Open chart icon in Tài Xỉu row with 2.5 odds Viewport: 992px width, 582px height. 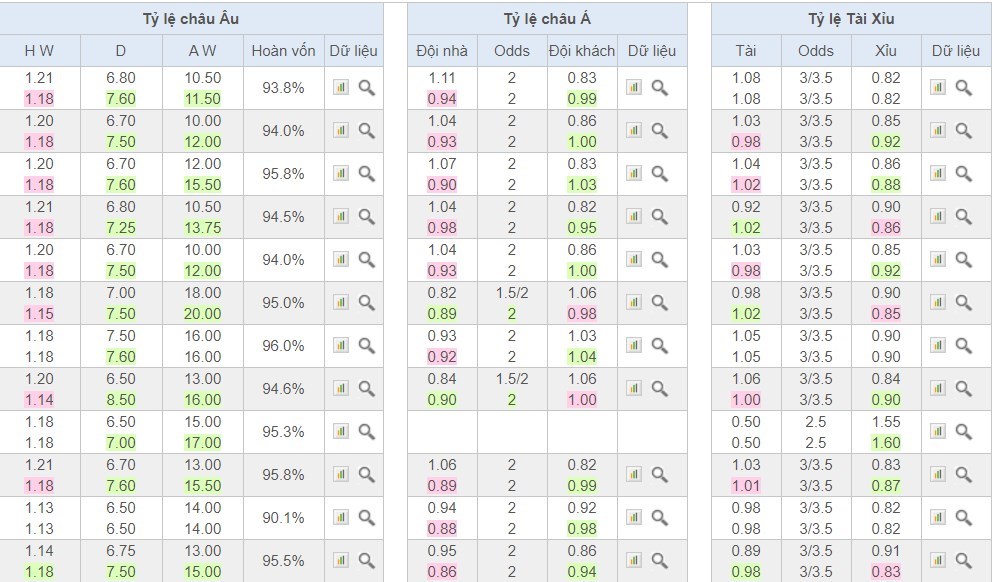pyautogui.click(x=938, y=432)
